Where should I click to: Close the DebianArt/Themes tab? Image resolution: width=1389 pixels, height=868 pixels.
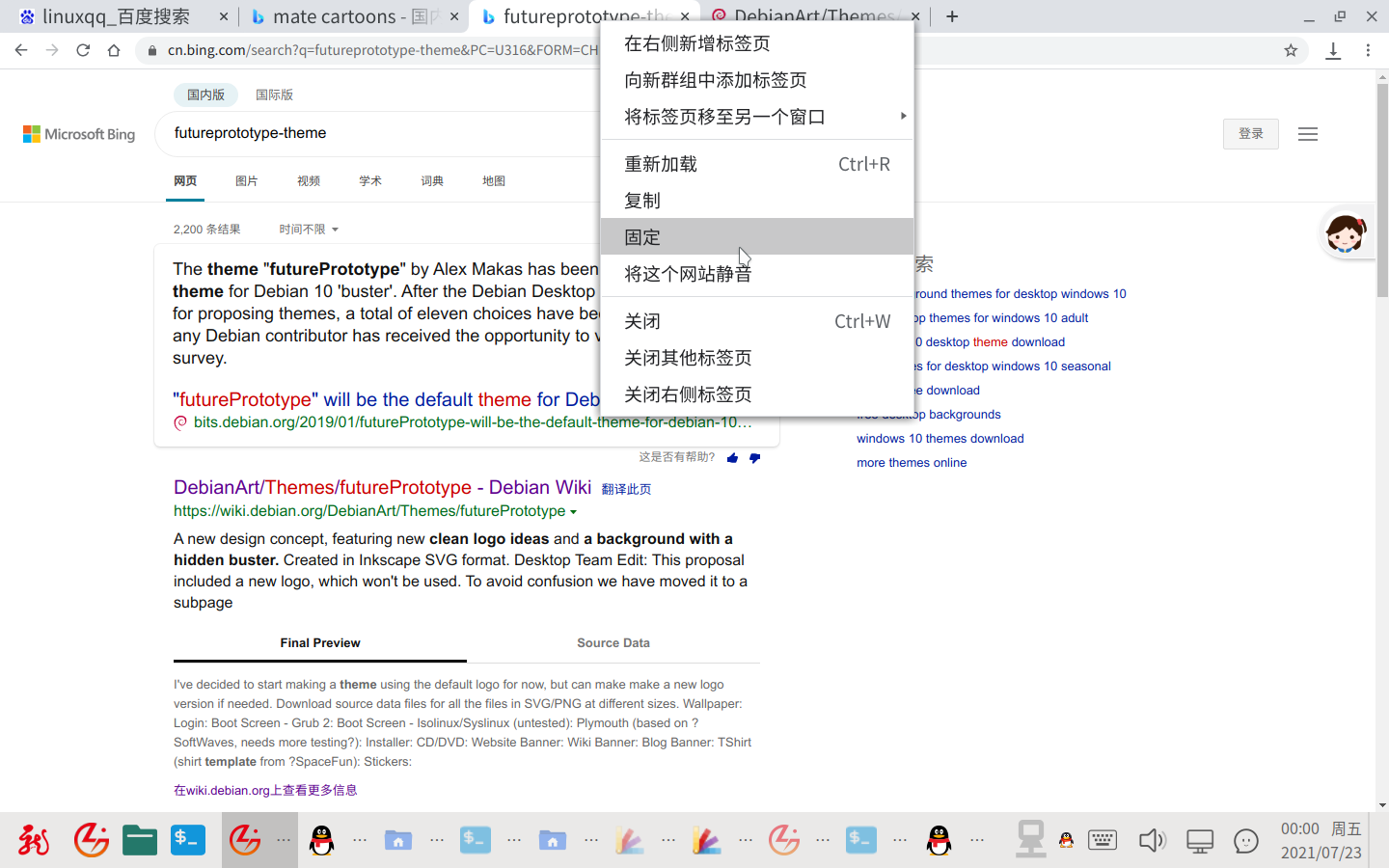(x=915, y=16)
